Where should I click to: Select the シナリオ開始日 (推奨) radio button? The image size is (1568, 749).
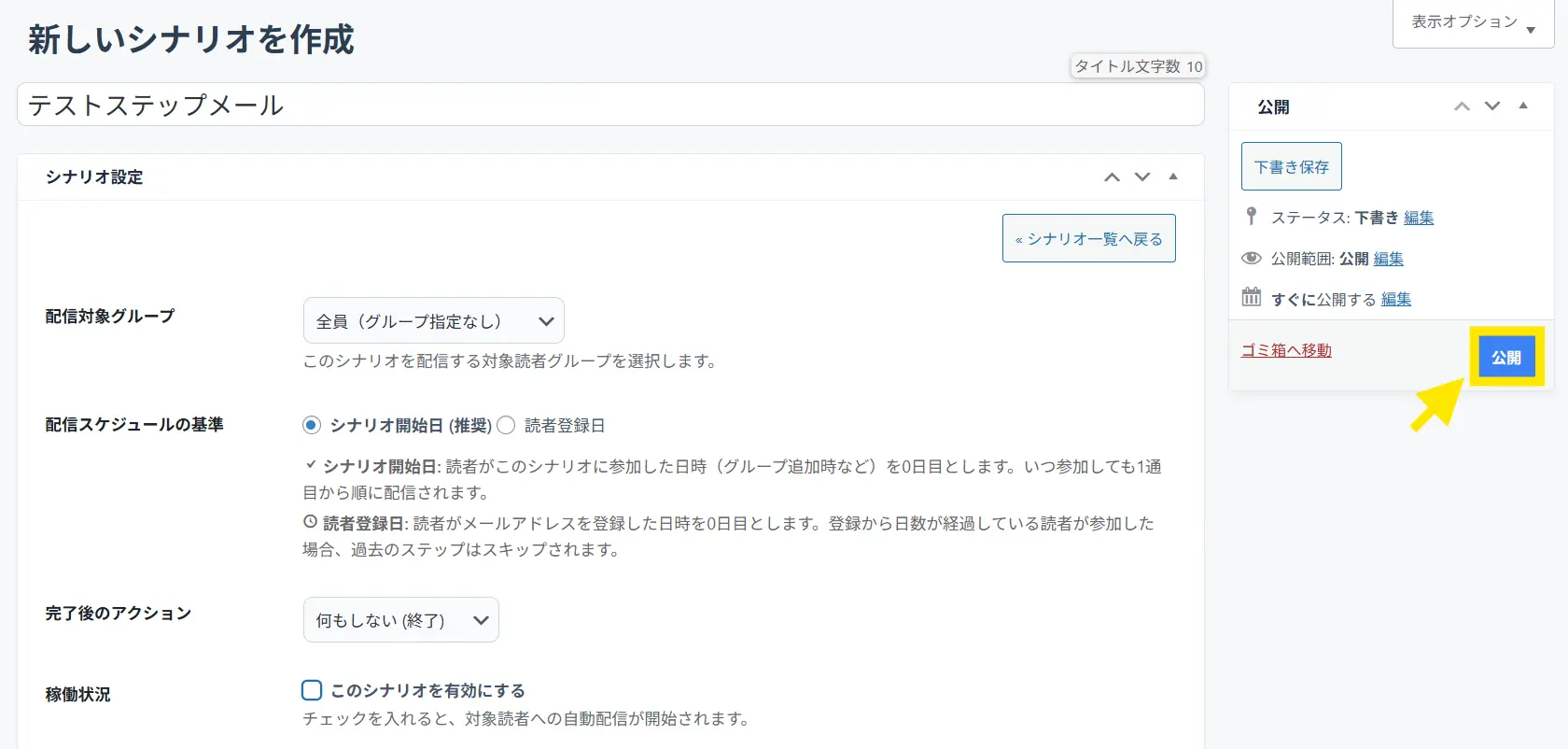[312, 425]
